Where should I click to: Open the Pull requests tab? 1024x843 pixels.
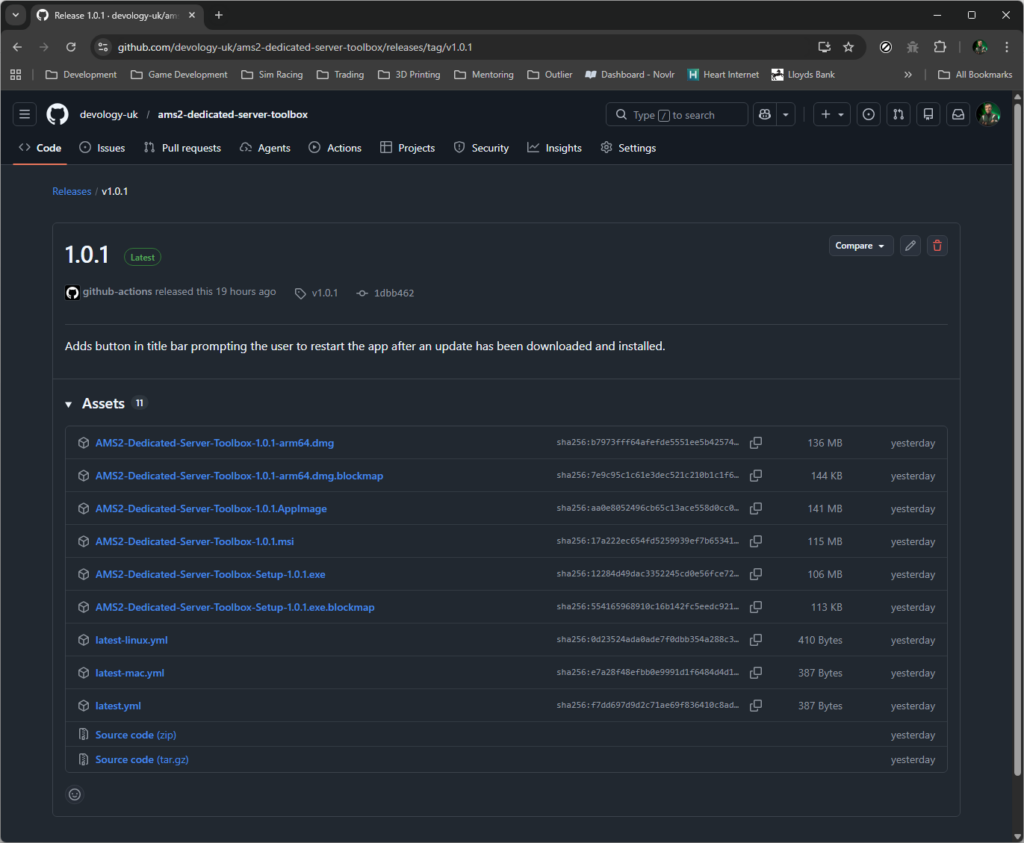coord(182,148)
